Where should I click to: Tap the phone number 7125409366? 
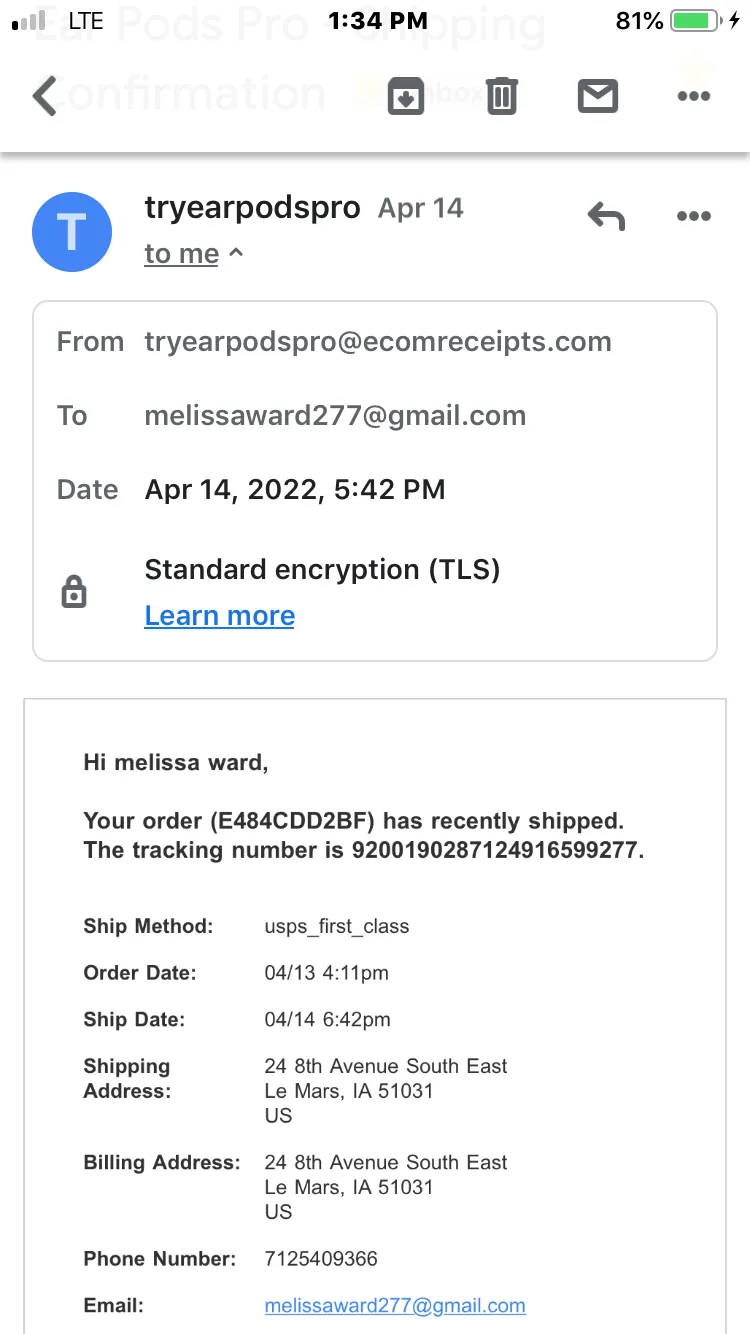click(x=321, y=1258)
